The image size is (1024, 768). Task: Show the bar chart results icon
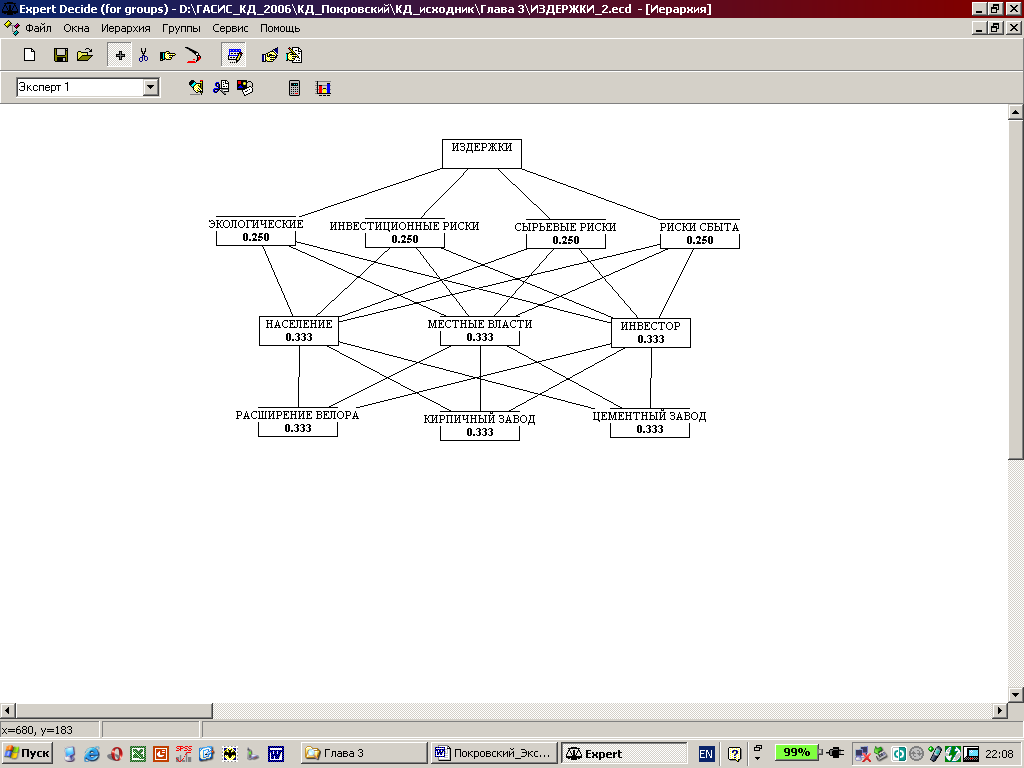pyautogui.click(x=323, y=88)
